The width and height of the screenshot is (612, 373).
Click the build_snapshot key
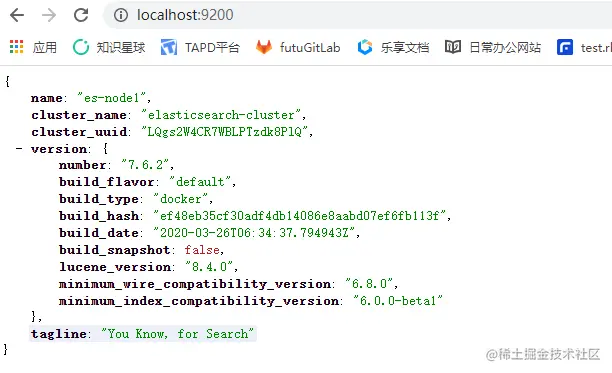click(x=114, y=250)
